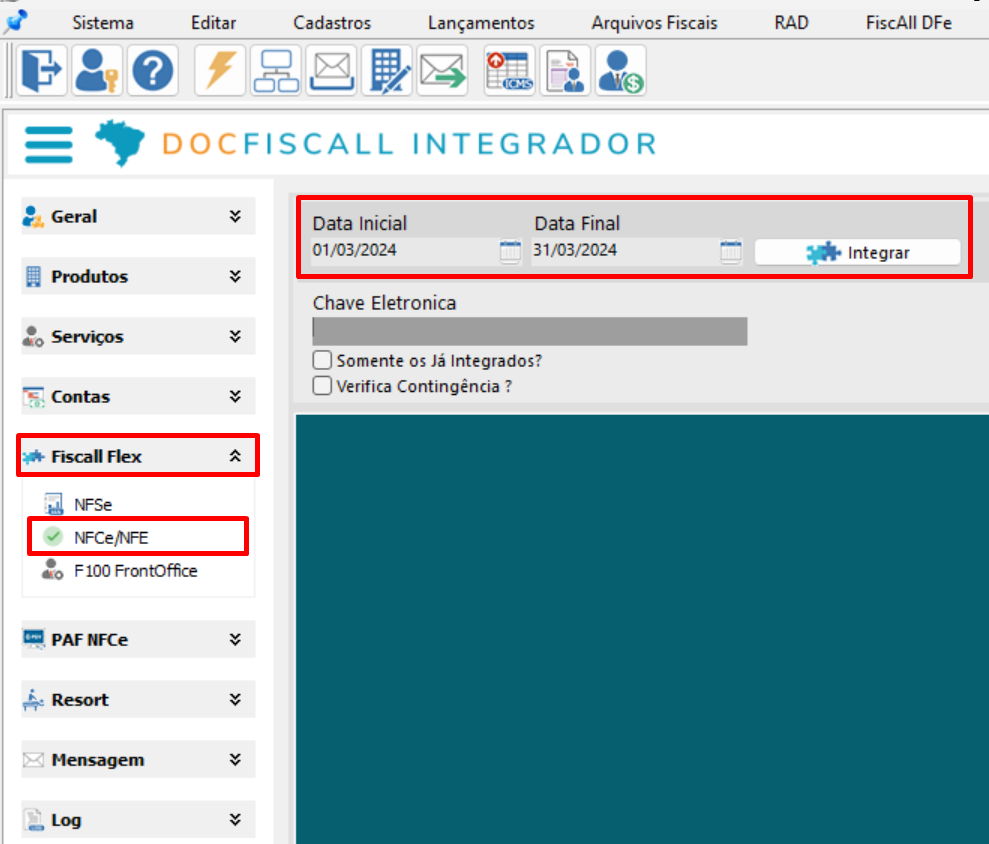Expand the Log section chevron
This screenshot has height=844, width=989.
(235, 819)
